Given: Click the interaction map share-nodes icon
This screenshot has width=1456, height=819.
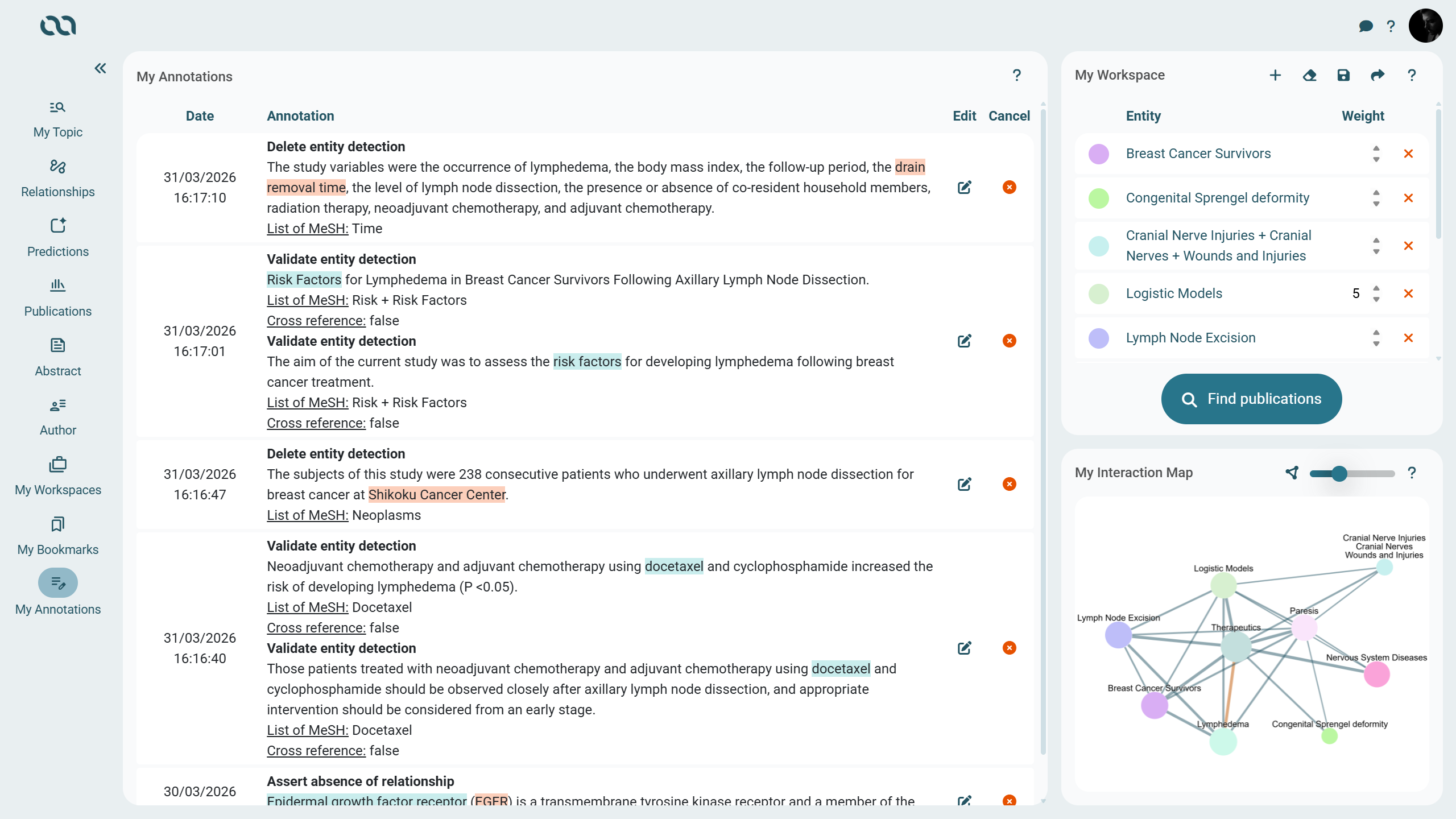Looking at the screenshot, I should pos(1292,473).
